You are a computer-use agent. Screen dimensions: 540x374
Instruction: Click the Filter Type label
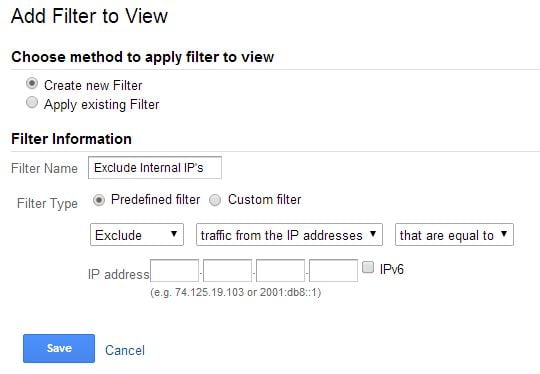click(48, 204)
